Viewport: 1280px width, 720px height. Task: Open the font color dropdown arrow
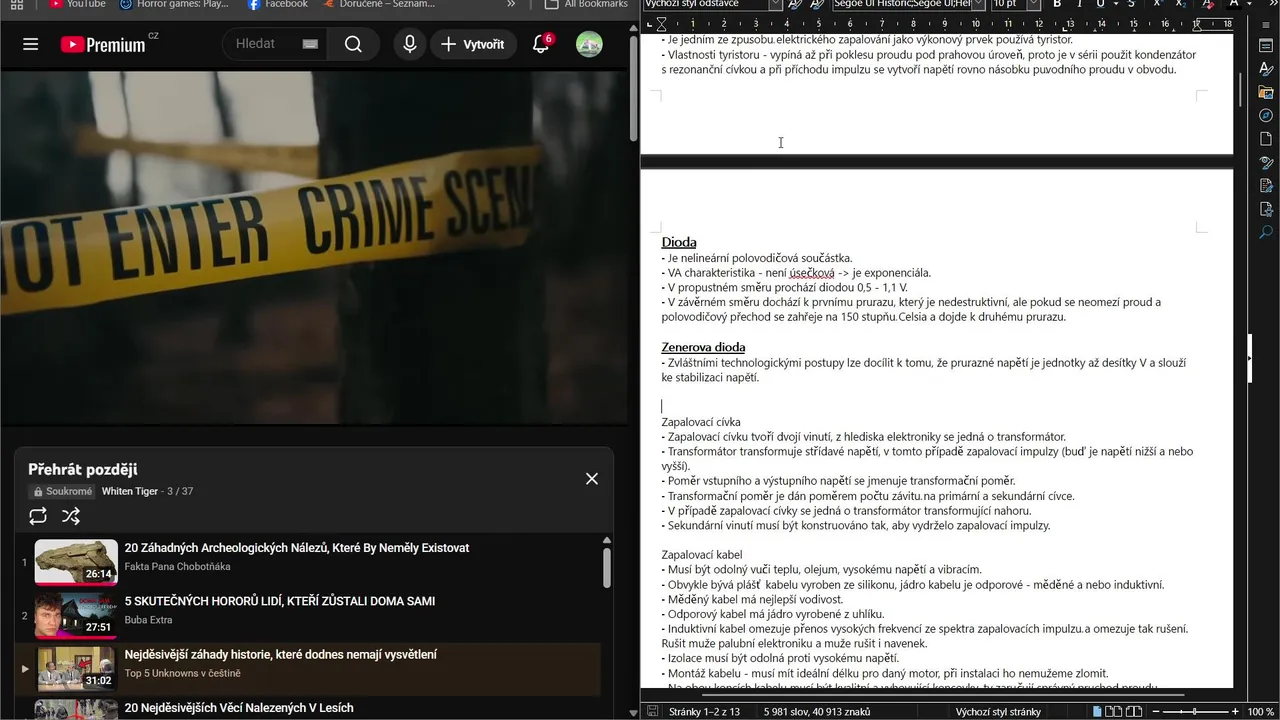[x=1249, y=4]
